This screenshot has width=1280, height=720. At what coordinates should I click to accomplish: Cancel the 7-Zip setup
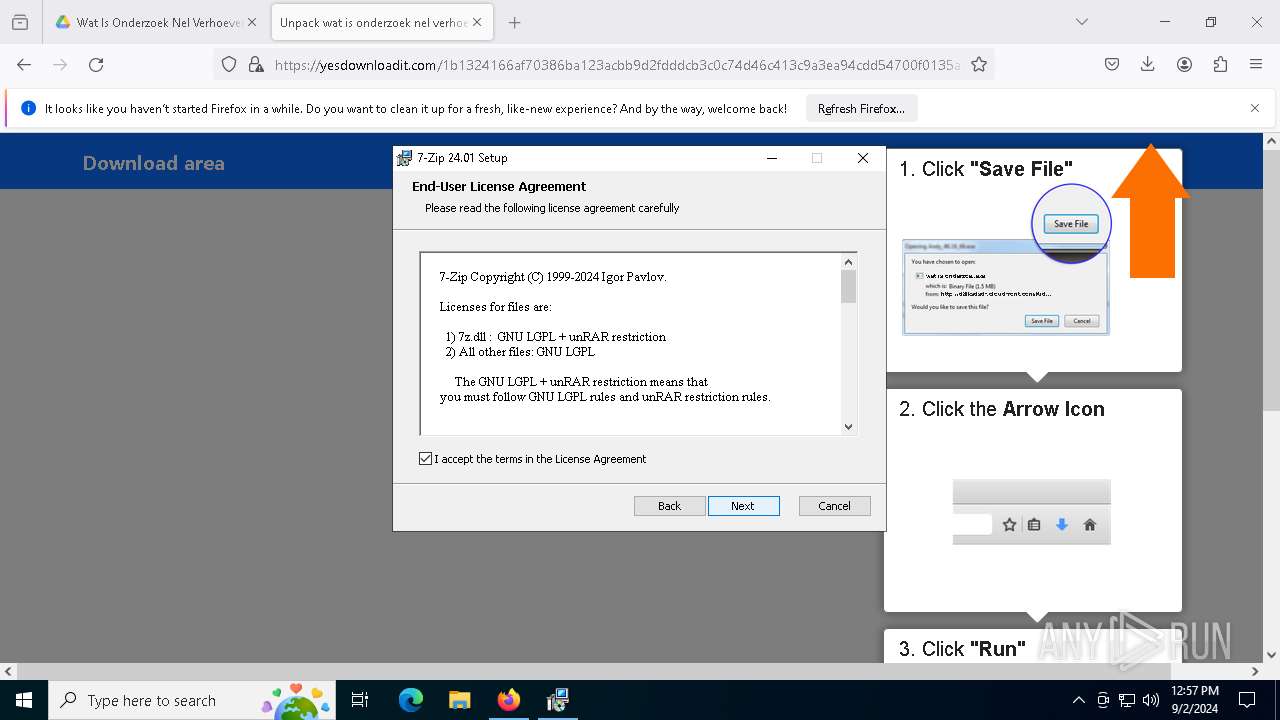[x=835, y=506]
